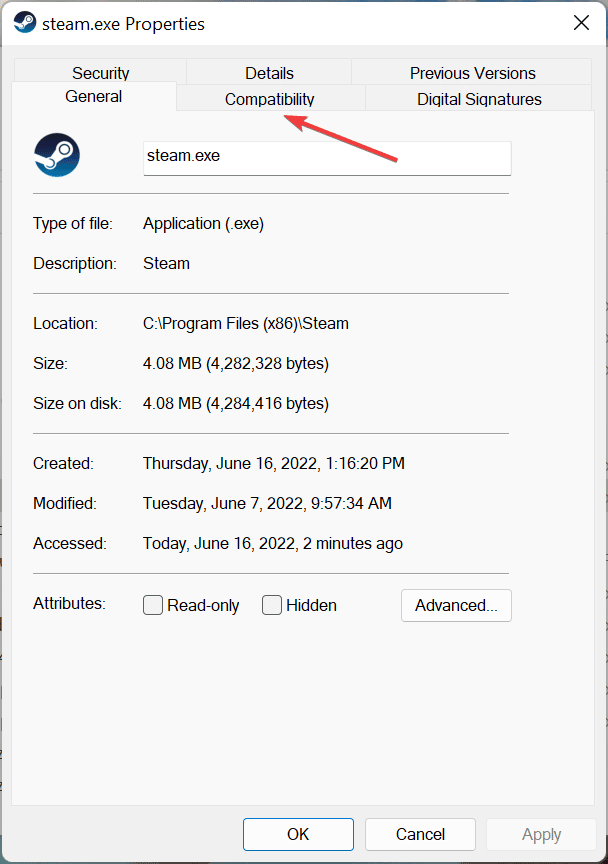
Task: Click the Type of file label
Action: 73,224
